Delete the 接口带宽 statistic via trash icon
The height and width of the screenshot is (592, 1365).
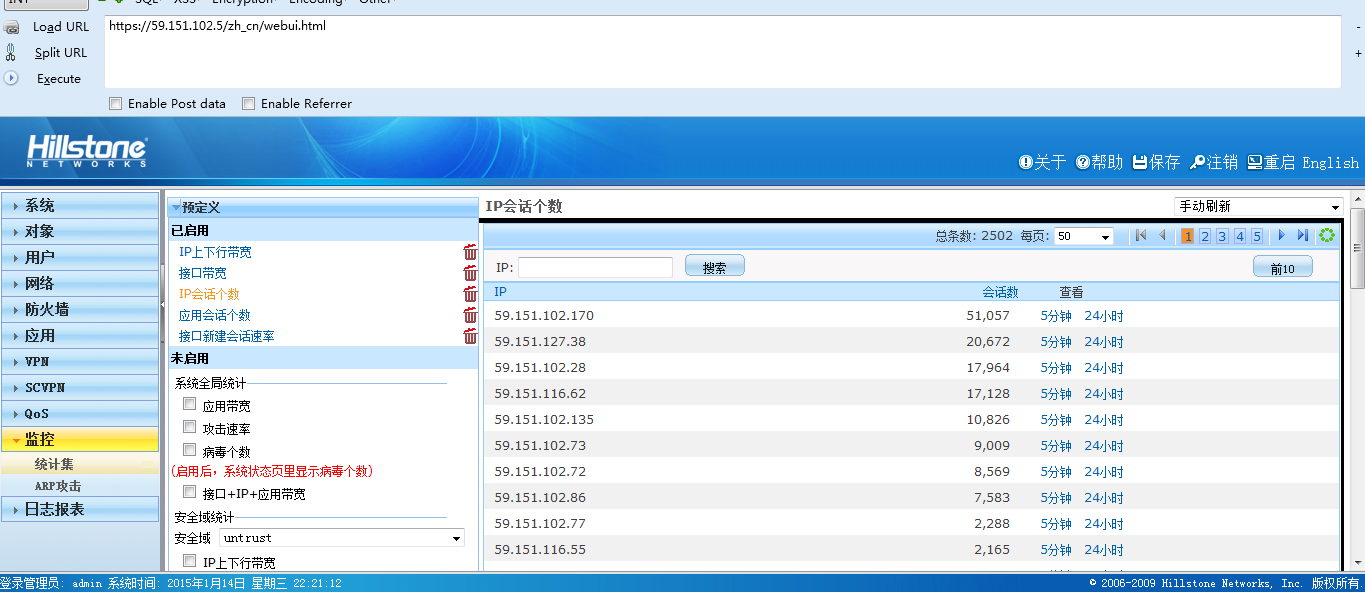coord(470,273)
